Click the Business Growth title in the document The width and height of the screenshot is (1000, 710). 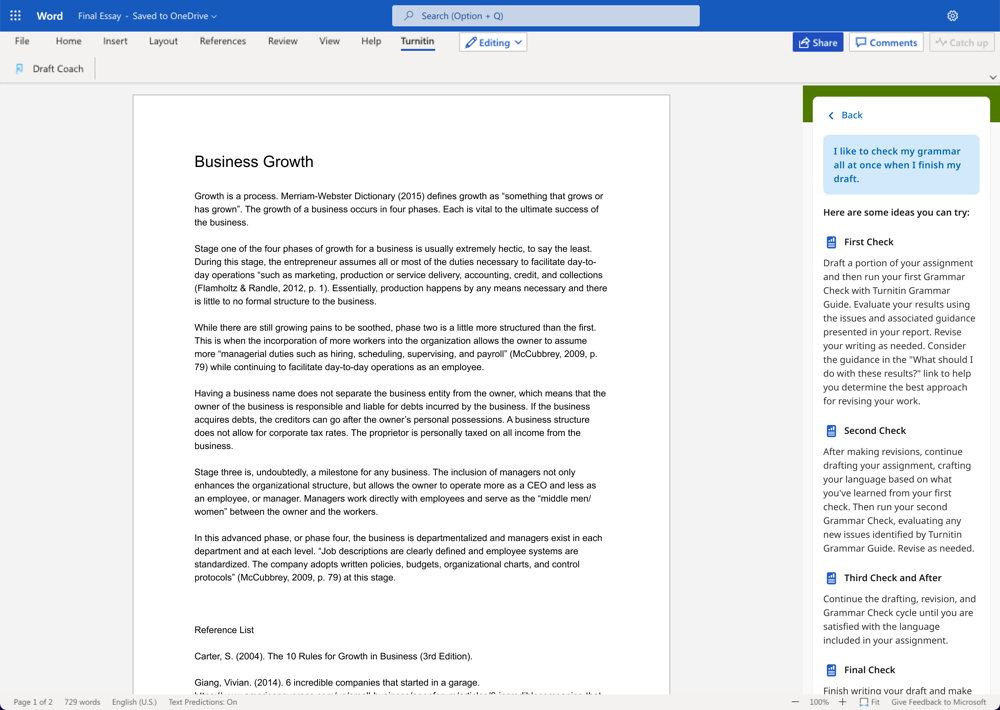[x=254, y=161]
